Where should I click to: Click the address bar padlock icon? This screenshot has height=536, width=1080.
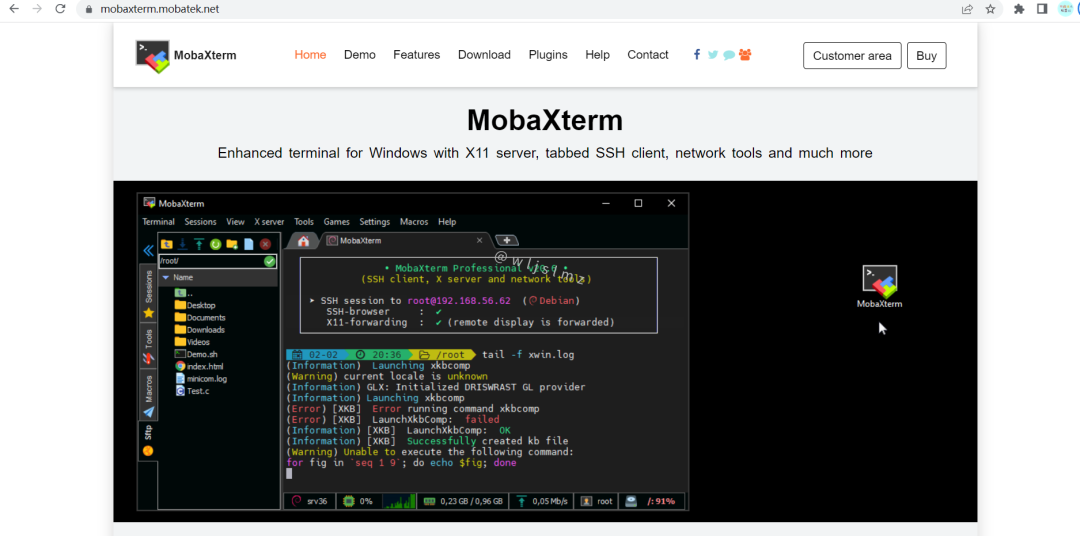(x=88, y=10)
